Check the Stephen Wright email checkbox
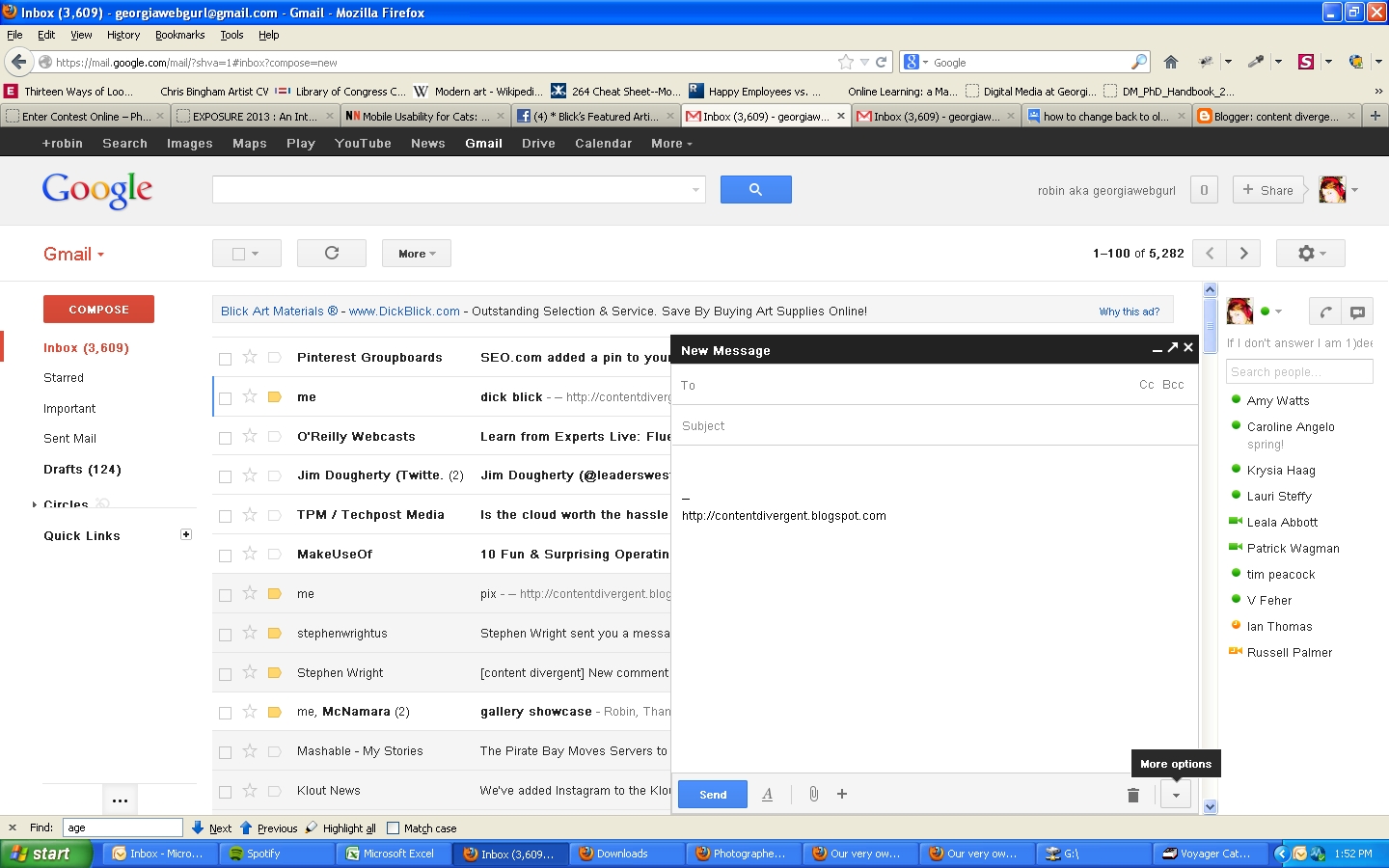 pyautogui.click(x=225, y=674)
